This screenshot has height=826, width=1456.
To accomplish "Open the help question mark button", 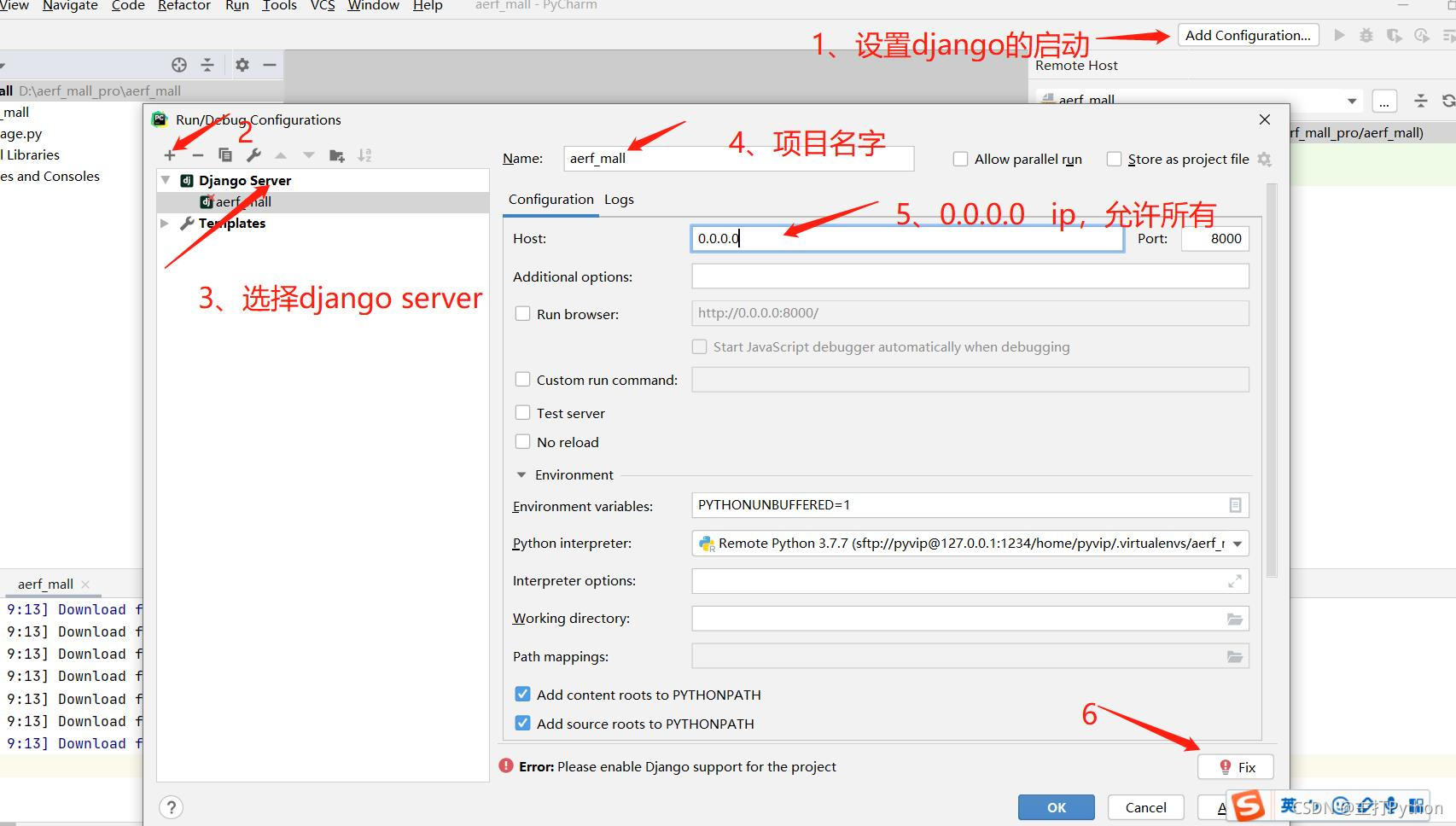I will [171, 807].
